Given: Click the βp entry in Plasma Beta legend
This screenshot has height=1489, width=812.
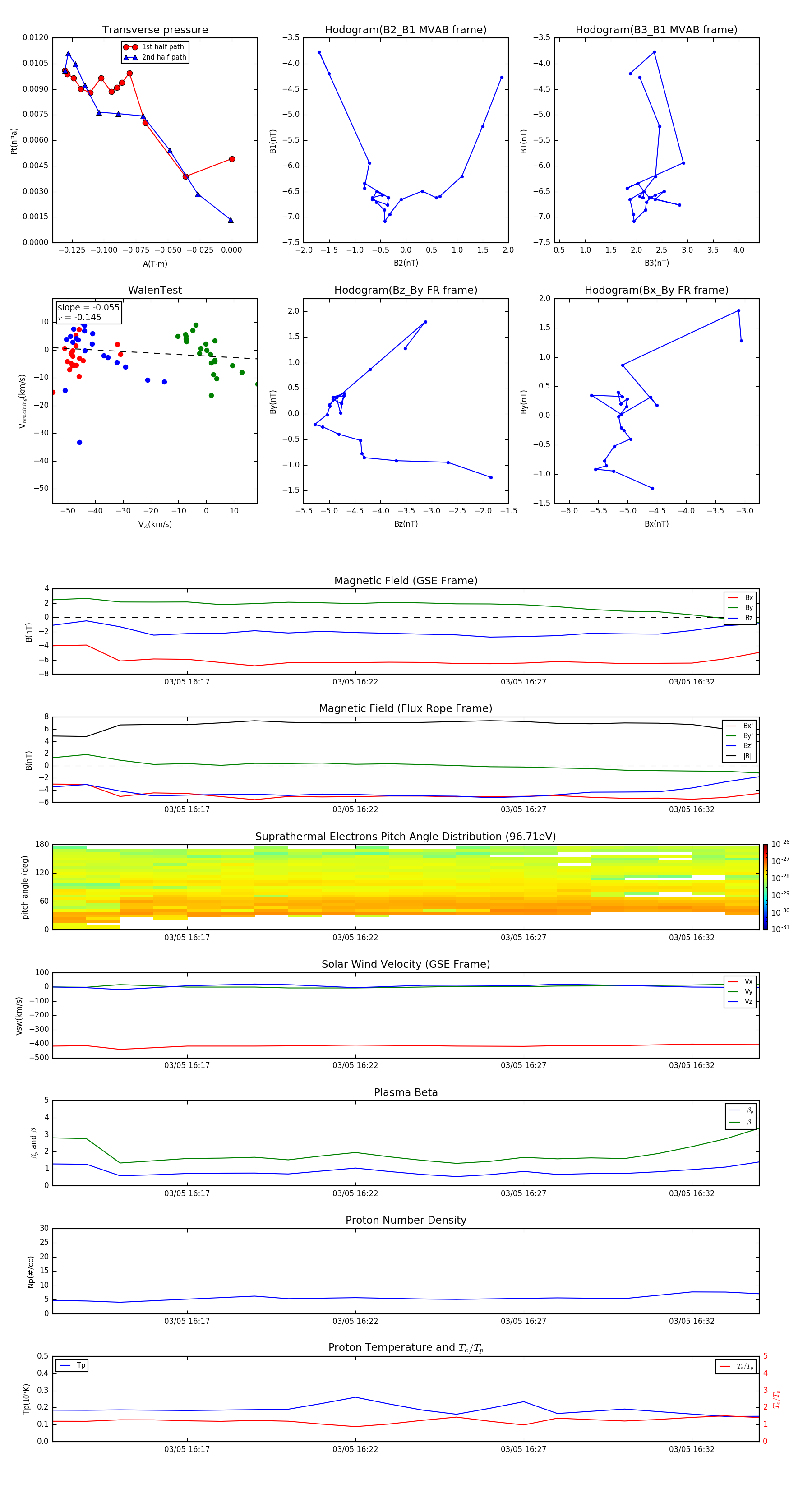Looking at the screenshot, I should pyautogui.click(x=742, y=1110).
